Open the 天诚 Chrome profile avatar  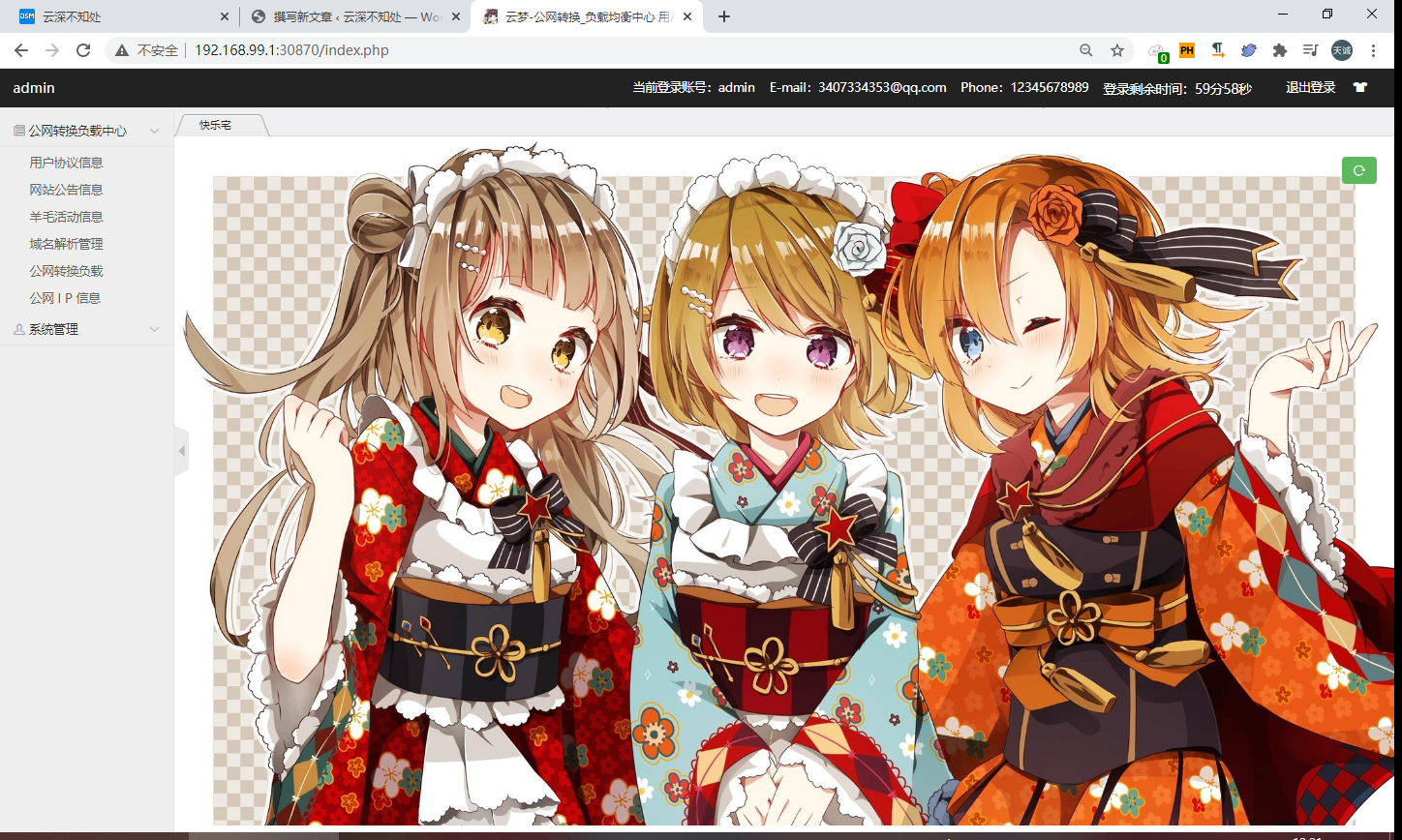click(x=1341, y=50)
